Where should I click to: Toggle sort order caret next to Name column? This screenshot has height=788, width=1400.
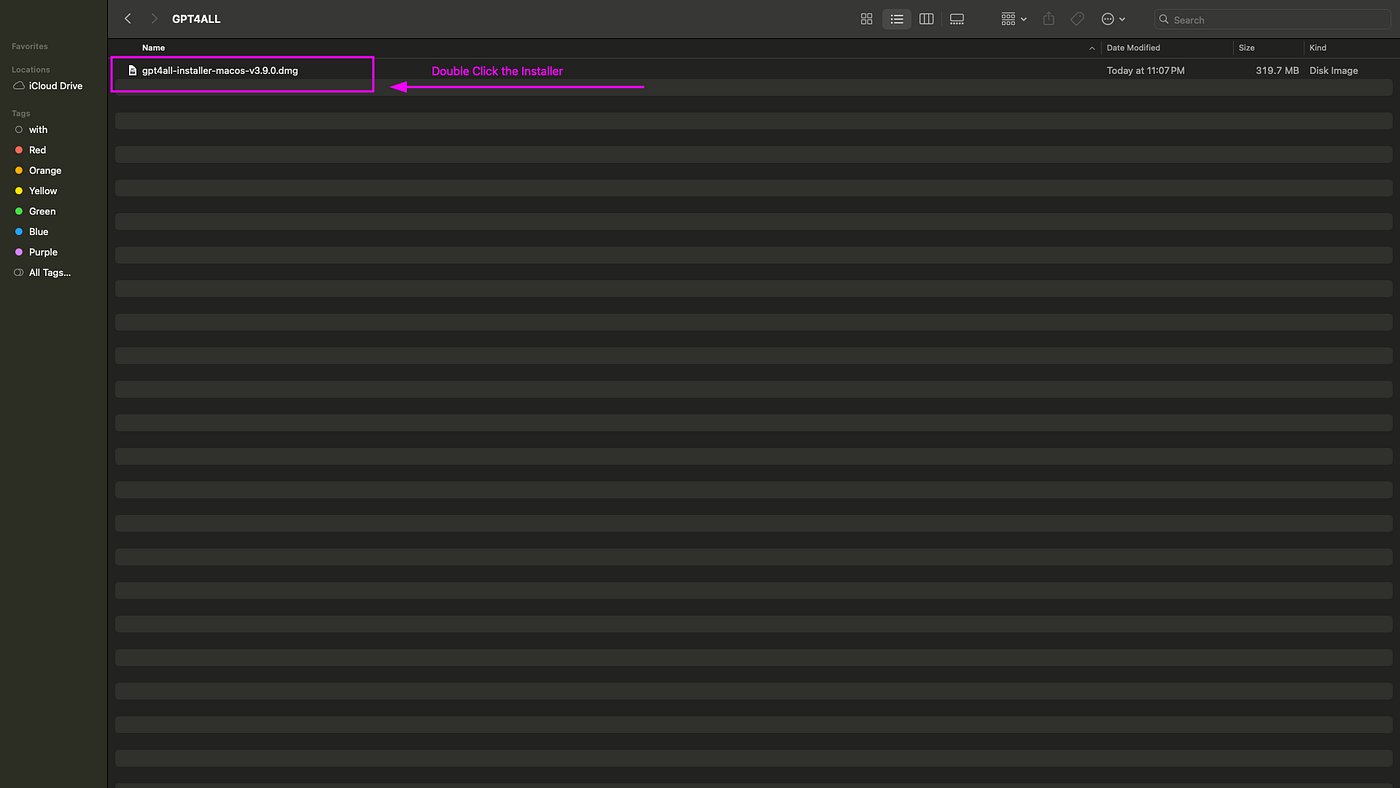[1091, 48]
